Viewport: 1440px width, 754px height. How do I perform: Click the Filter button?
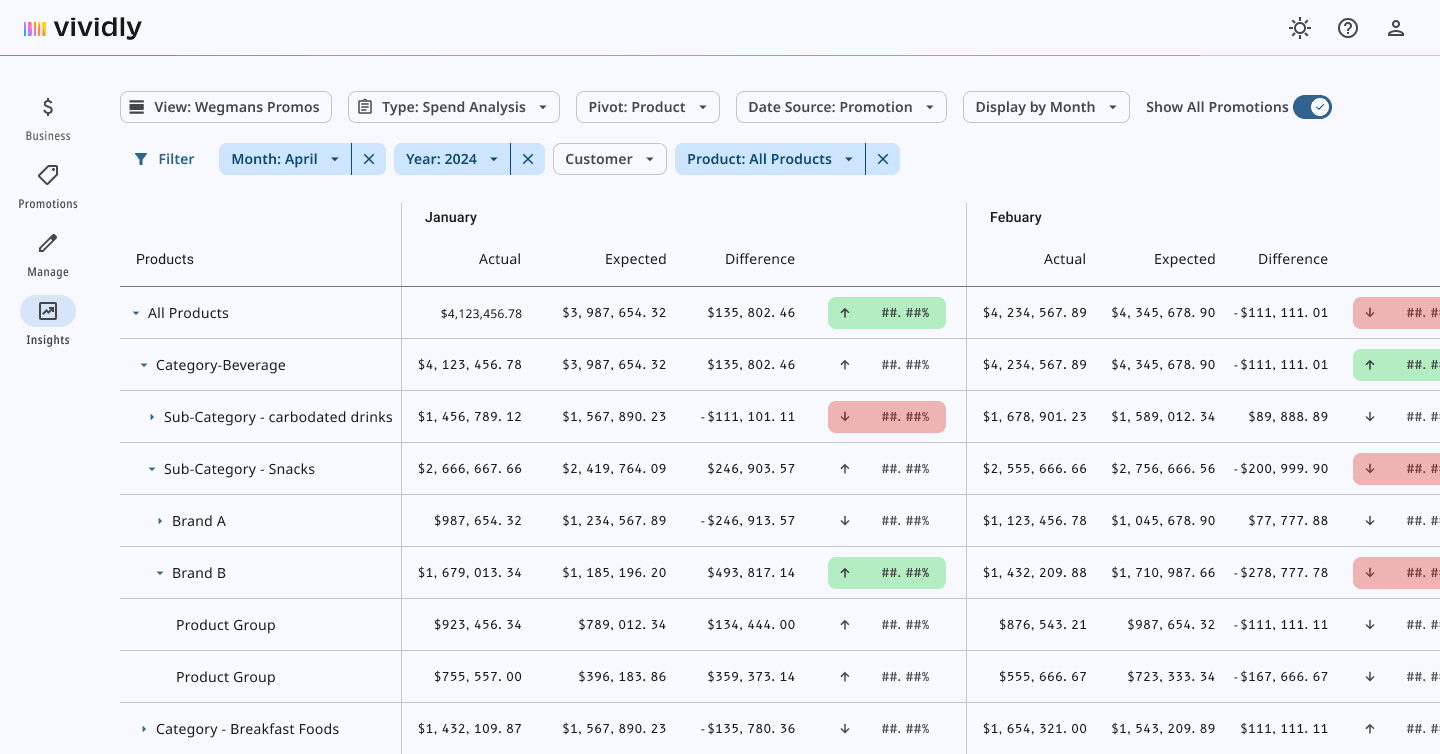pos(164,159)
